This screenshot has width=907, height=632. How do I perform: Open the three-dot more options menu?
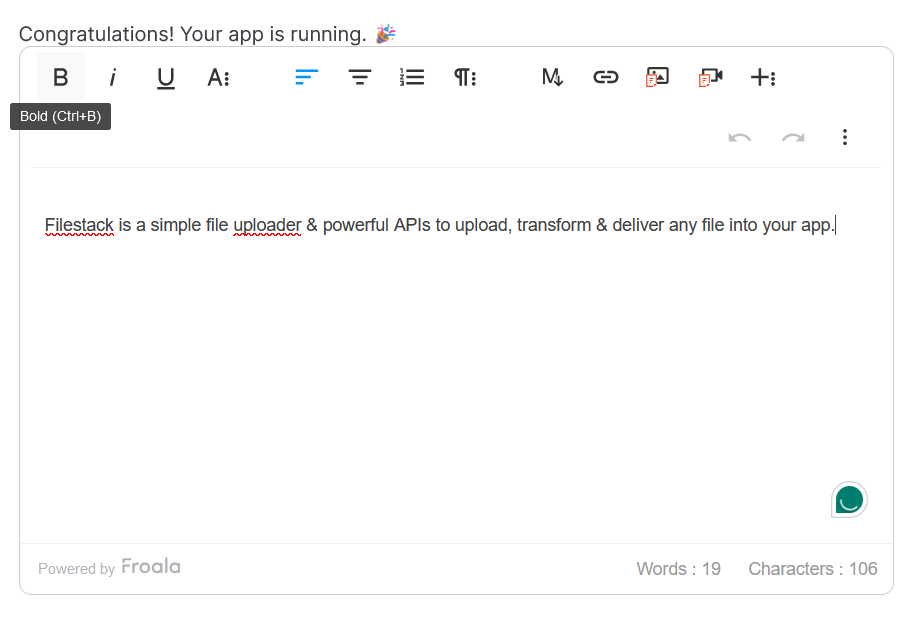[845, 137]
